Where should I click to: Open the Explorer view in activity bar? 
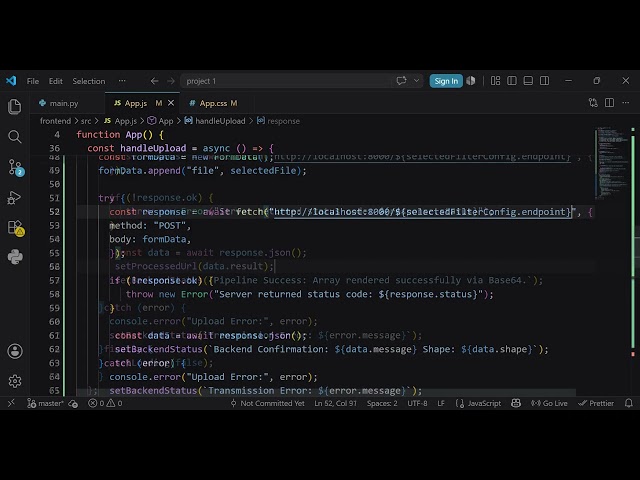(x=15, y=107)
